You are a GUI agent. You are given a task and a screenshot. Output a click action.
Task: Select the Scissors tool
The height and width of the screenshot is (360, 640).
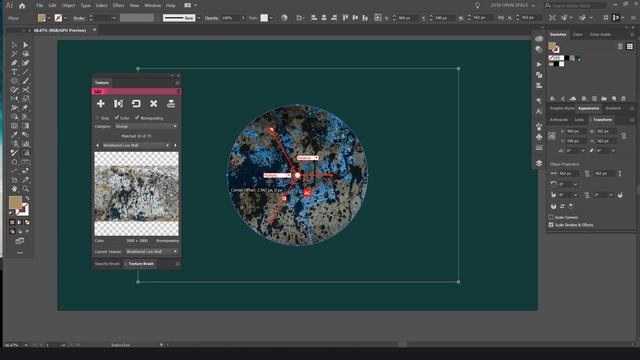(26, 90)
